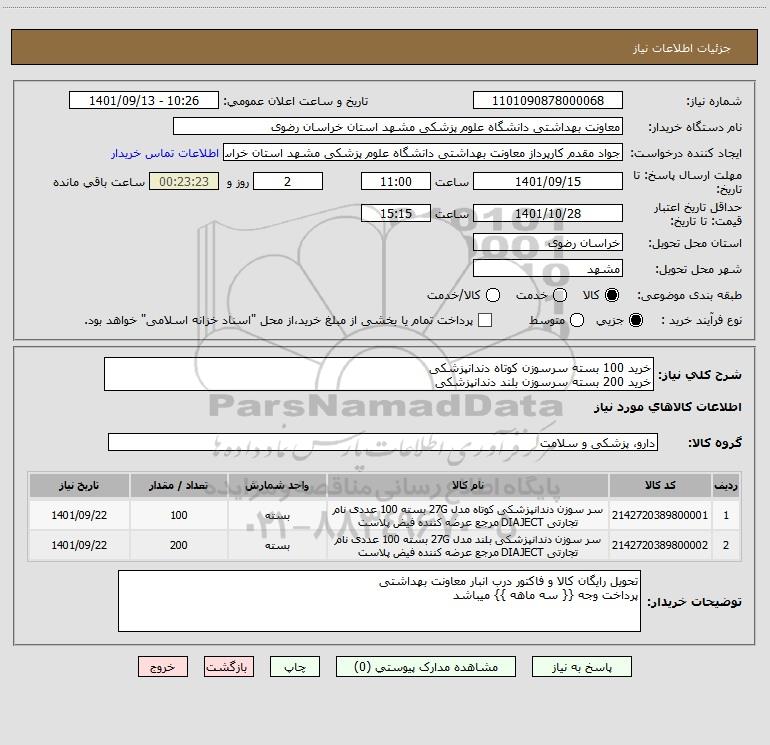The image size is (770, 745).
Task: Click the price validity date 1401/10/28
Action: pyautogui.click(x=548, y=213)
